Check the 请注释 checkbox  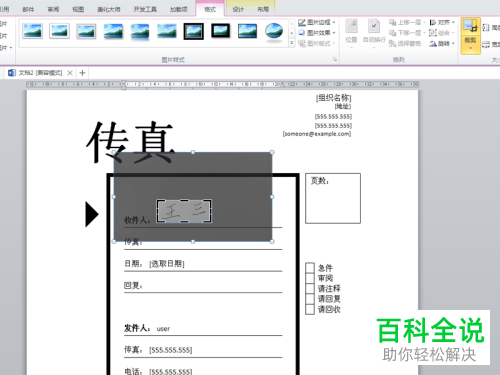click(x=310, y=288)
